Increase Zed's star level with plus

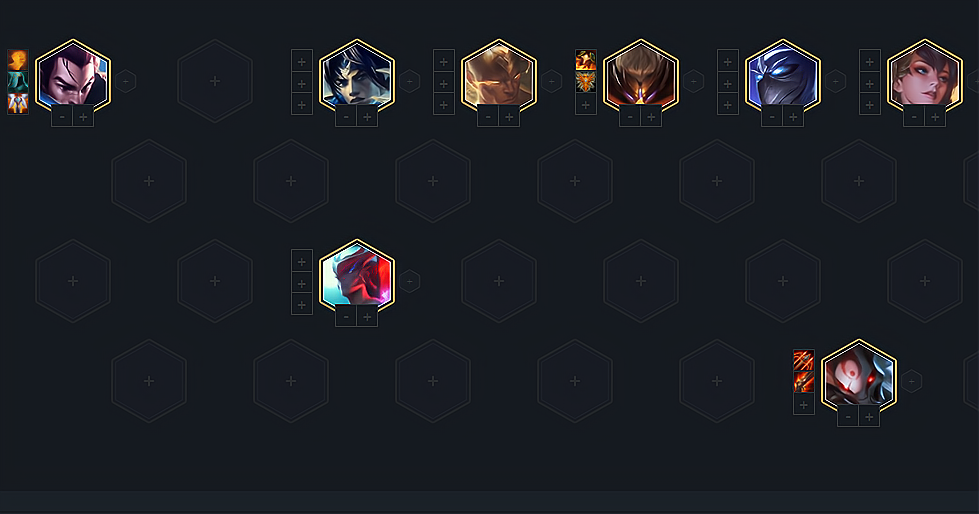coord(869,417)
